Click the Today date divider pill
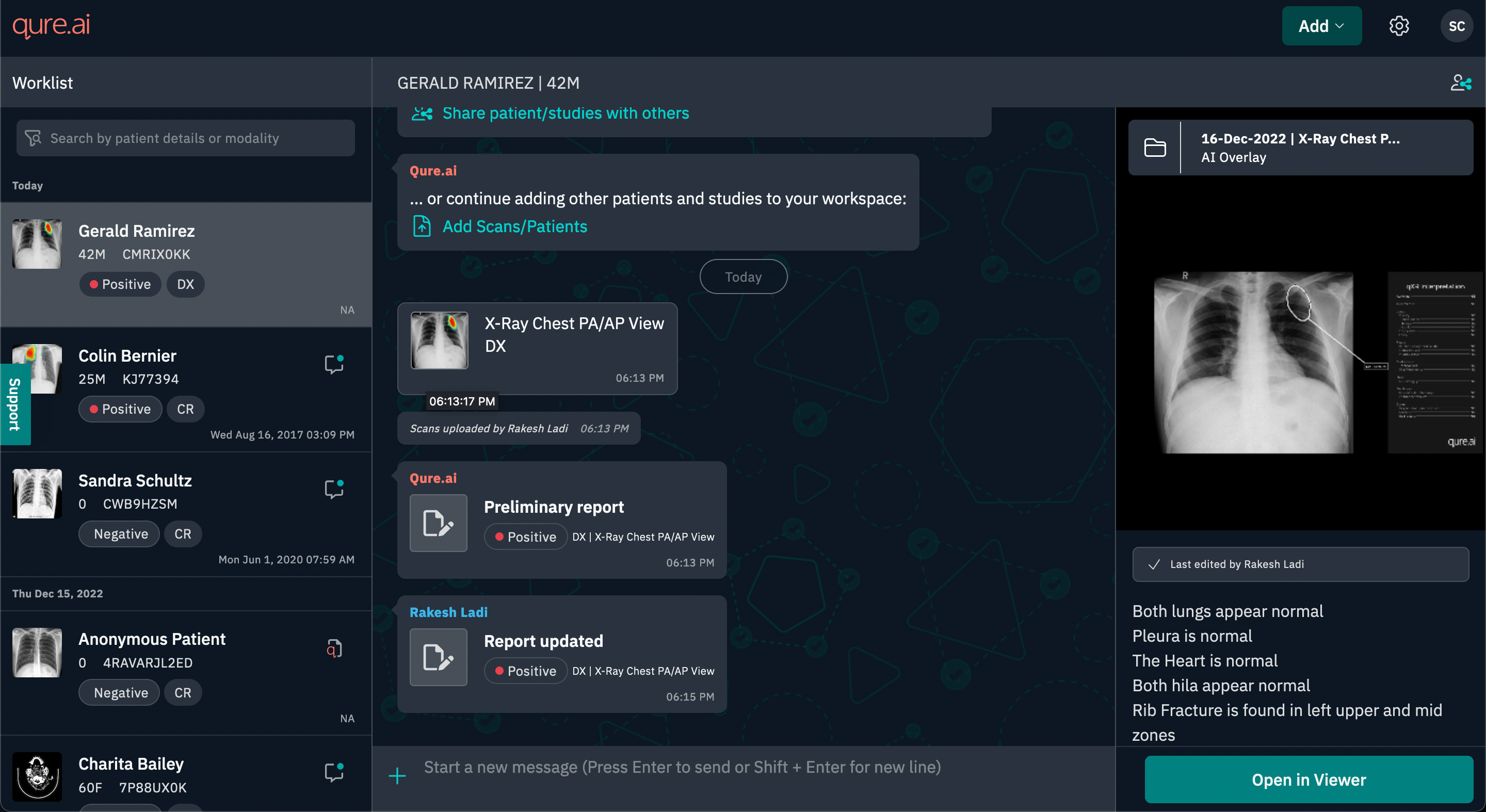The height and width of the screenshot is (812, 1486). [x=743, y=277]
